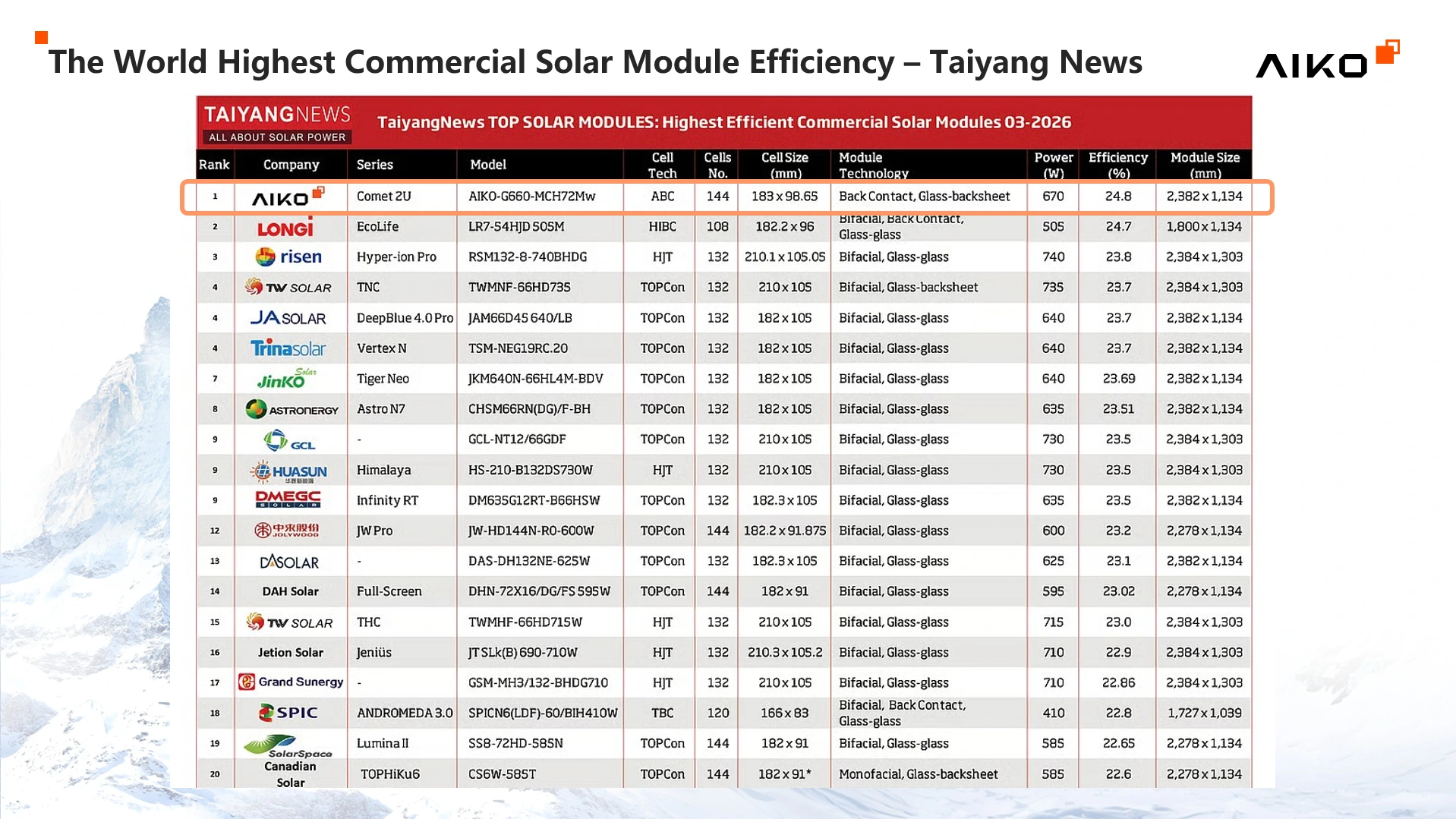Click the Jolywood logo in the JW Pro row
The image size is (1456, 819).
point(287,530)
